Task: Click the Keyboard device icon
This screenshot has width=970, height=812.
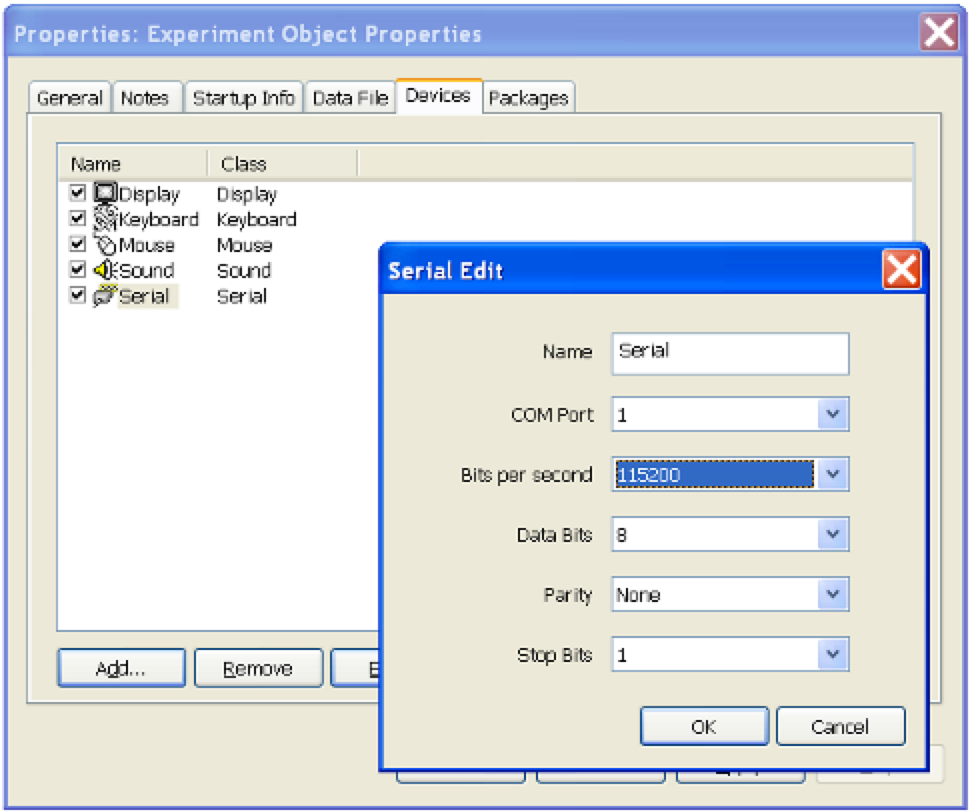Action: (105, 219)
